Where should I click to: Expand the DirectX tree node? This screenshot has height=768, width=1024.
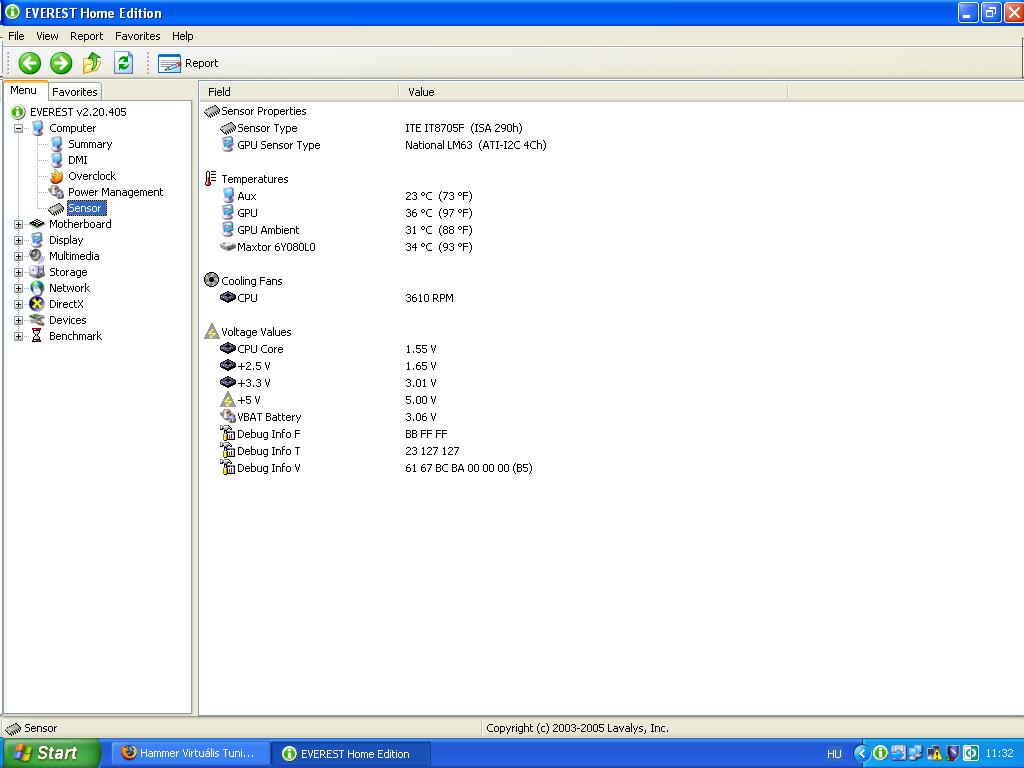click(x=18, y=304)
